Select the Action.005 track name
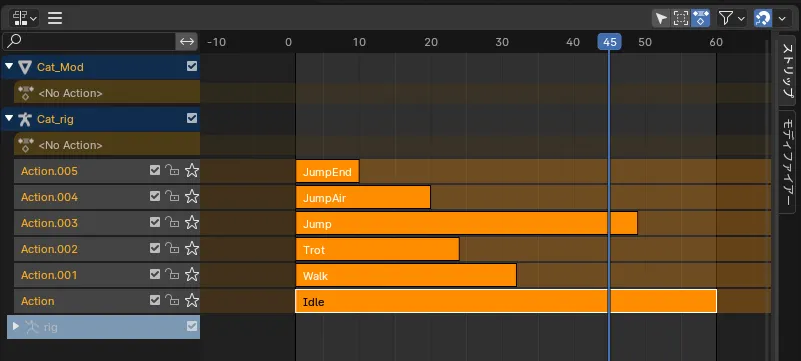Image resolution: width=801 pixels, height=361 pixels. [49, 171]
